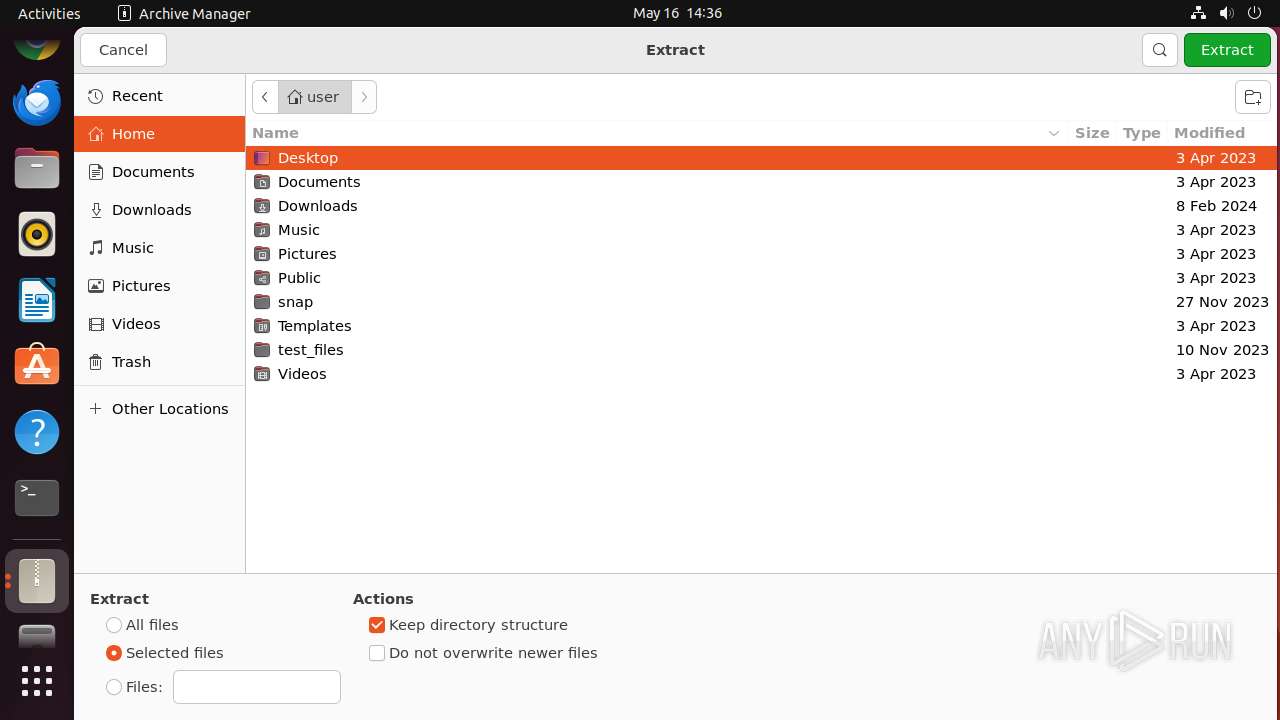The image size is (1280, 720).
Task: Open Trash in the sidebar
Action: tap(159, 362)
